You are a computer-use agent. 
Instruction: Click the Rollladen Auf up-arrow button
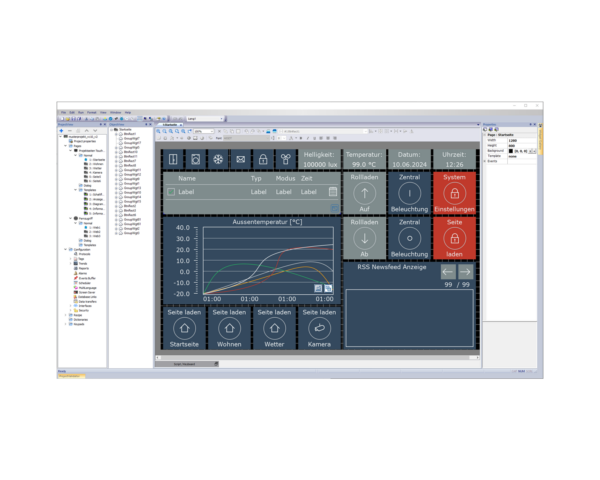click(x=364, y=193)
